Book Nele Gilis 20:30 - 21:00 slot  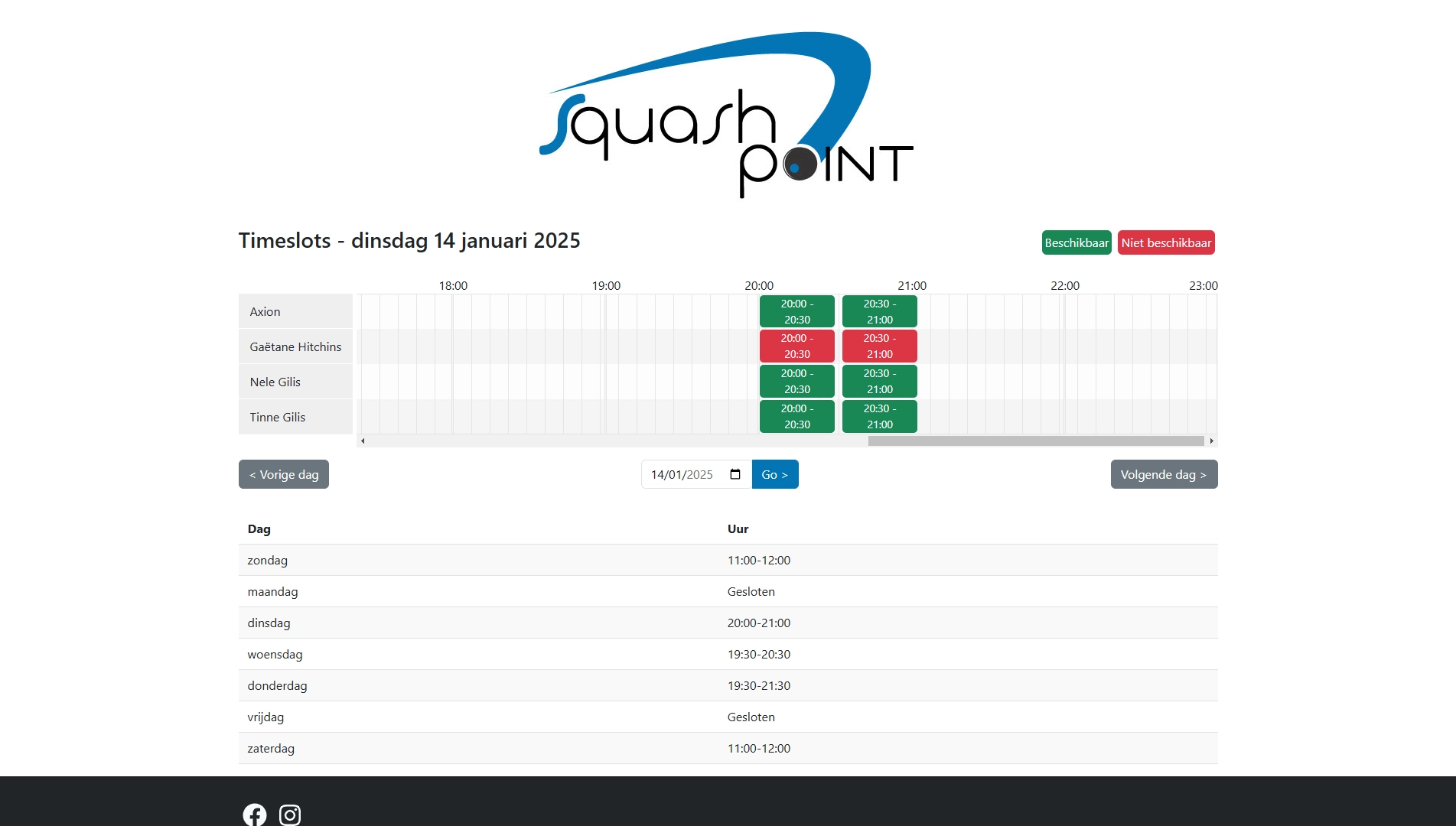tap(879, 382)
